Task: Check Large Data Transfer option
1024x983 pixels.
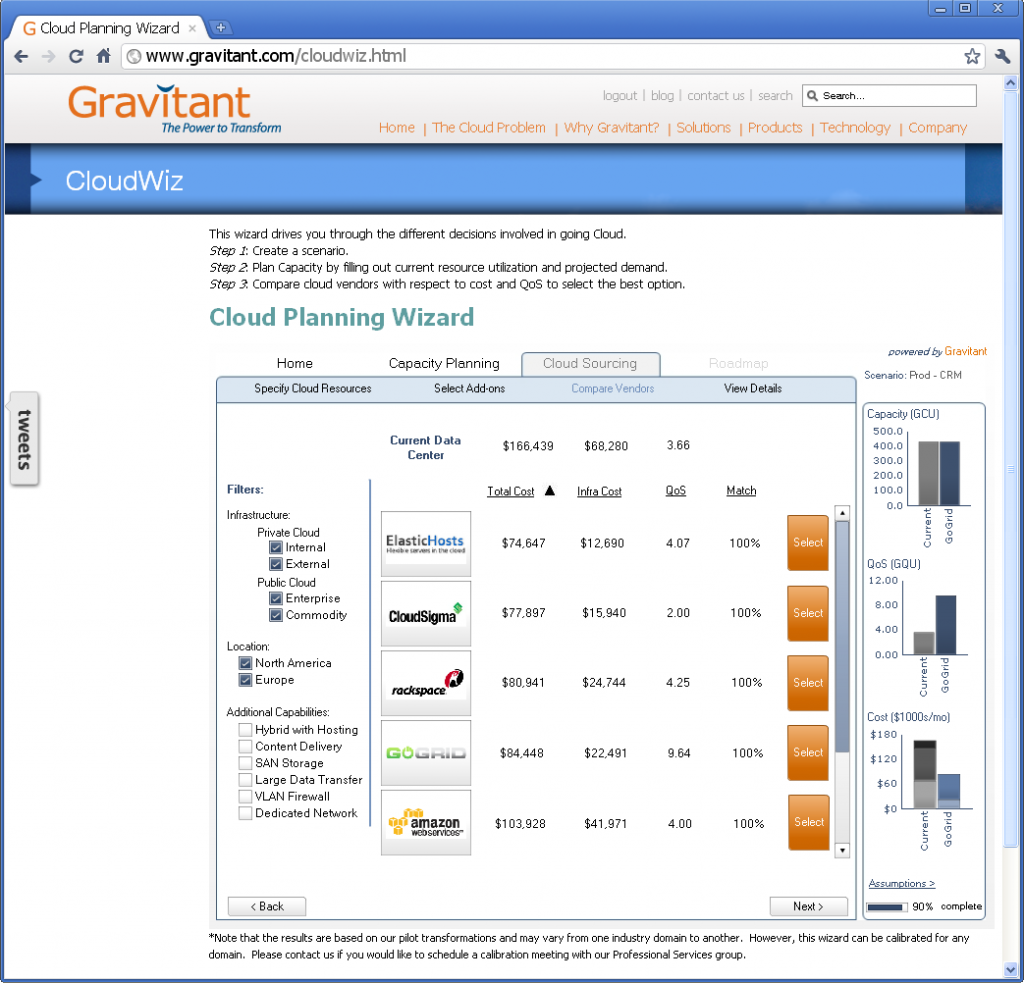Action: click(x=245, y=780)
